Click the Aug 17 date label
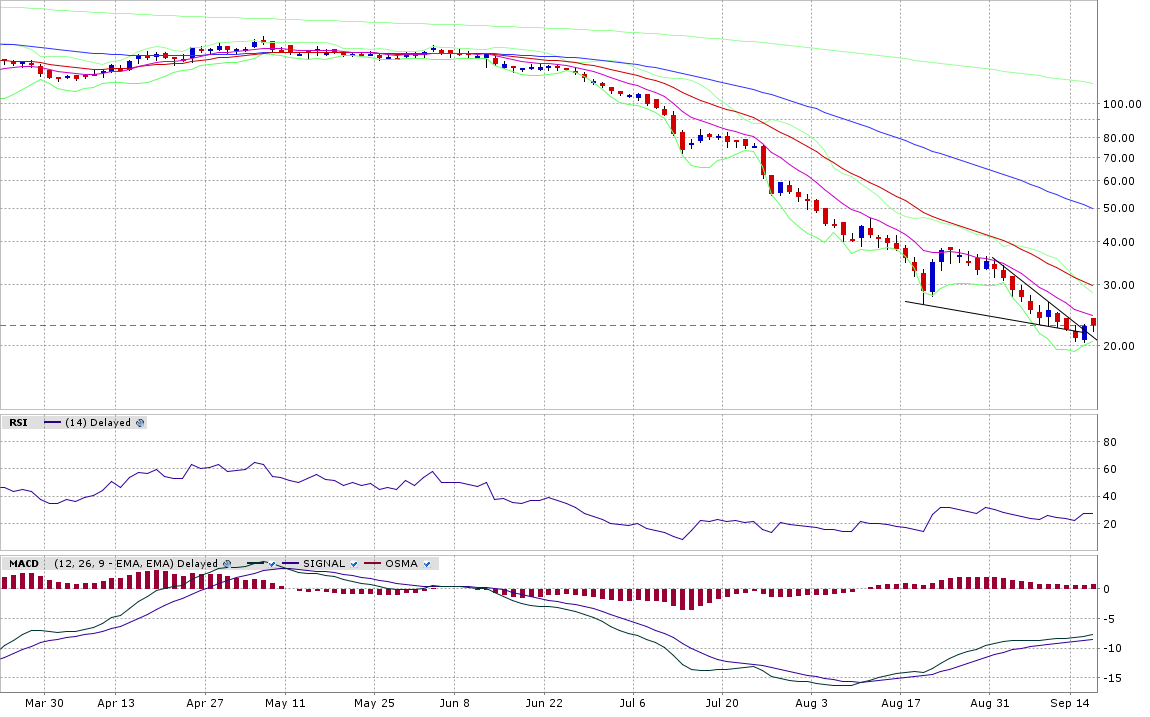Viewport: 1150px width, 717px height. [x=901, y=703]
